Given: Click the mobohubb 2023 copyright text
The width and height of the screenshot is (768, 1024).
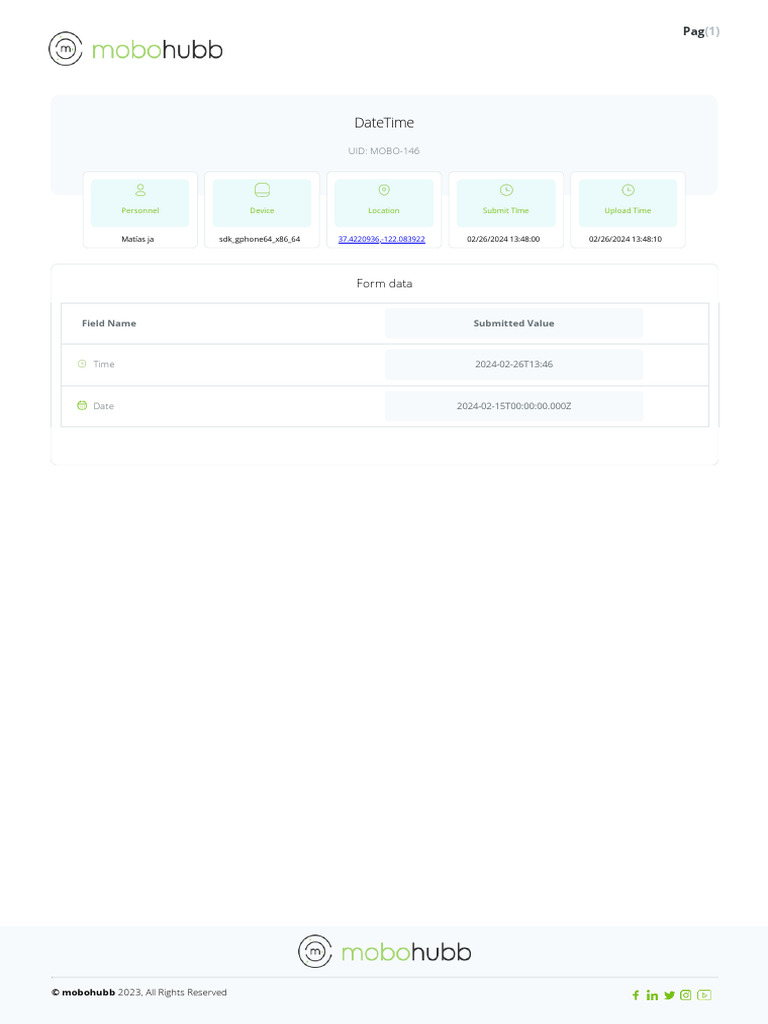Looking at the screenshot, I should [139, 992].
